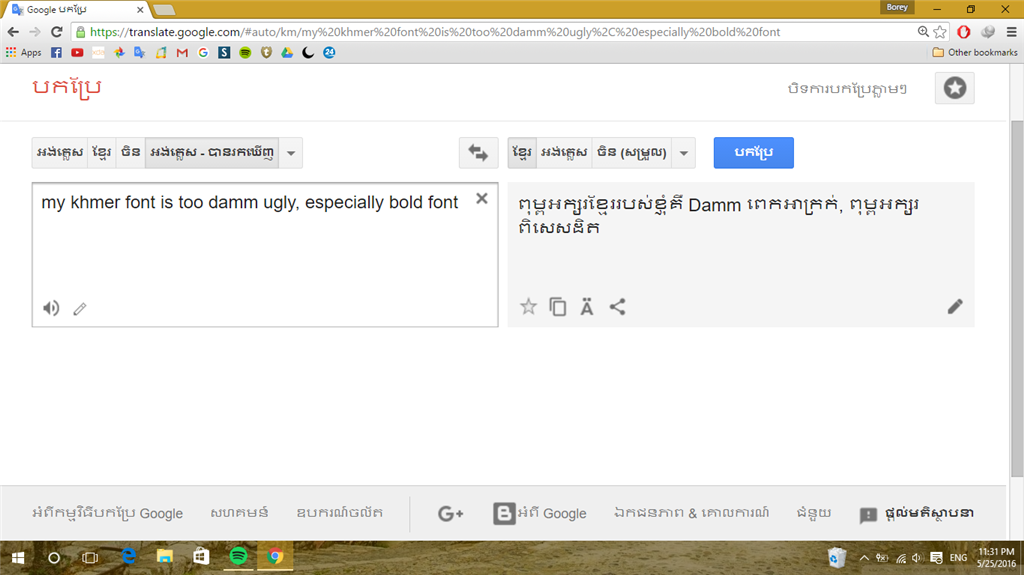The height and width of the screenshot is (575, 1024).
Task: Open privacy & terms footer link
Action: point(692,513)
